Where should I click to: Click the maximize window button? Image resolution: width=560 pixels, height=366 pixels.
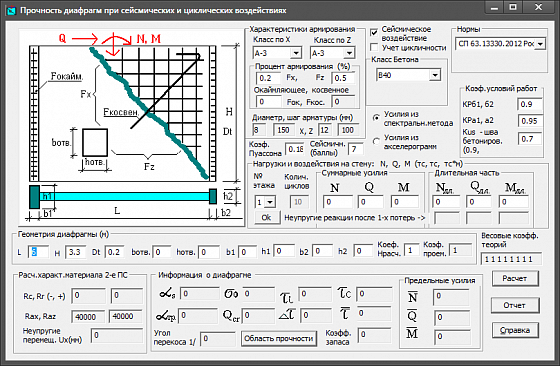513,7
